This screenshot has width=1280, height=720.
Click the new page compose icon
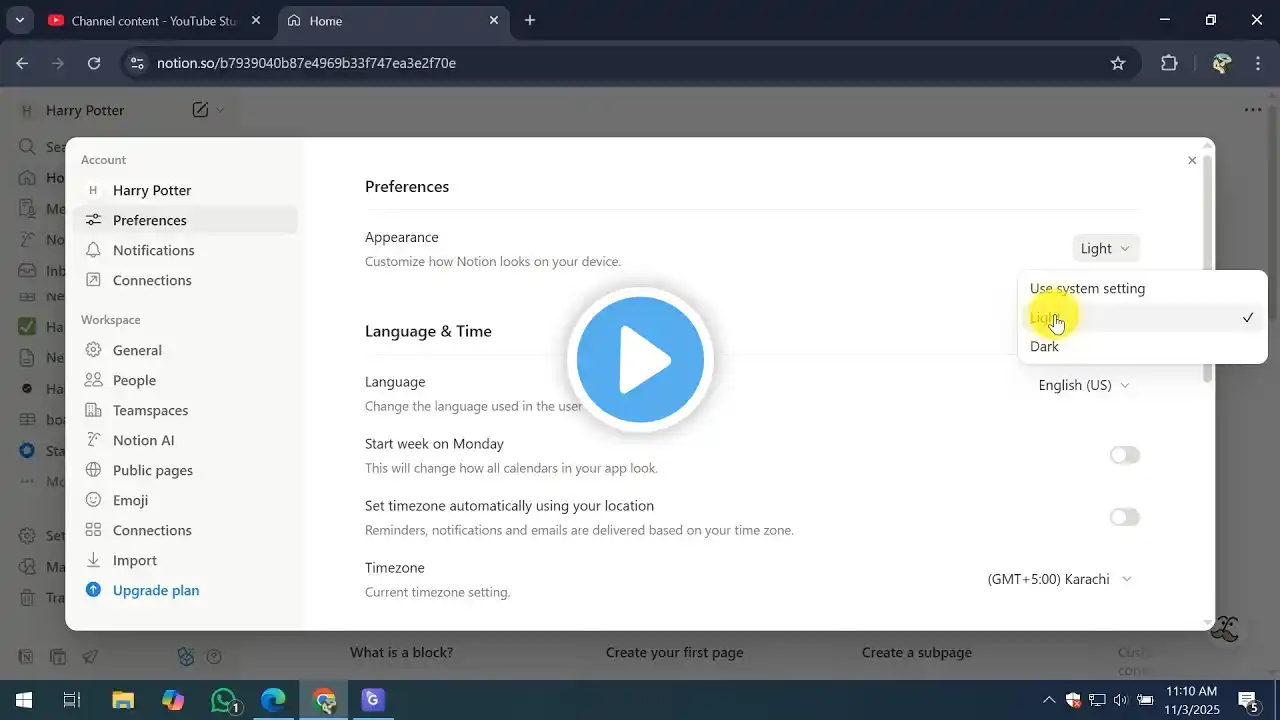click(x=200, y=110)
